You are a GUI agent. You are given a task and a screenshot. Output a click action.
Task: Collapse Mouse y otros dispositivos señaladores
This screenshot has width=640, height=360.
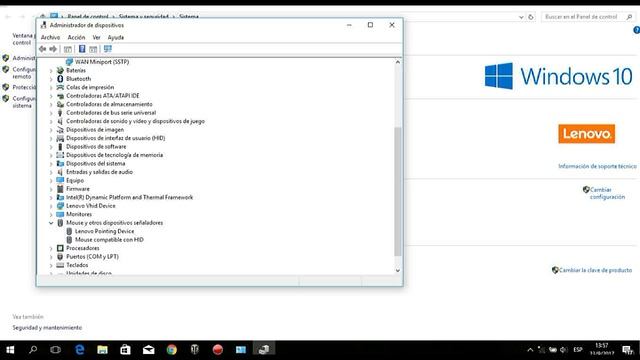(51, 223)
